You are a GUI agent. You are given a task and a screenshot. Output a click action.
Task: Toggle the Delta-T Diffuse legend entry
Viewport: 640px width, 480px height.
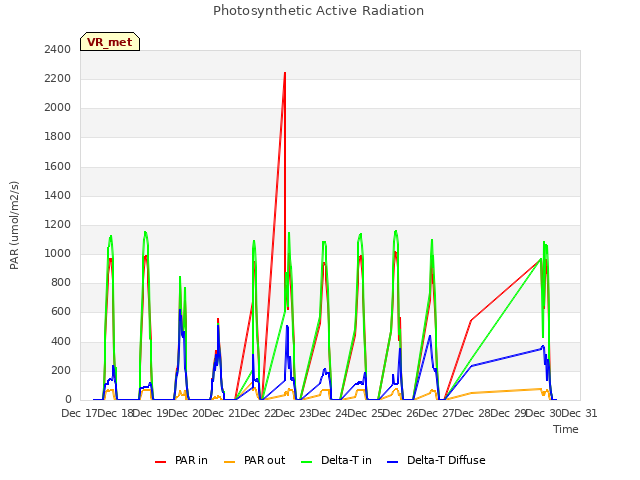coord(436,460)
